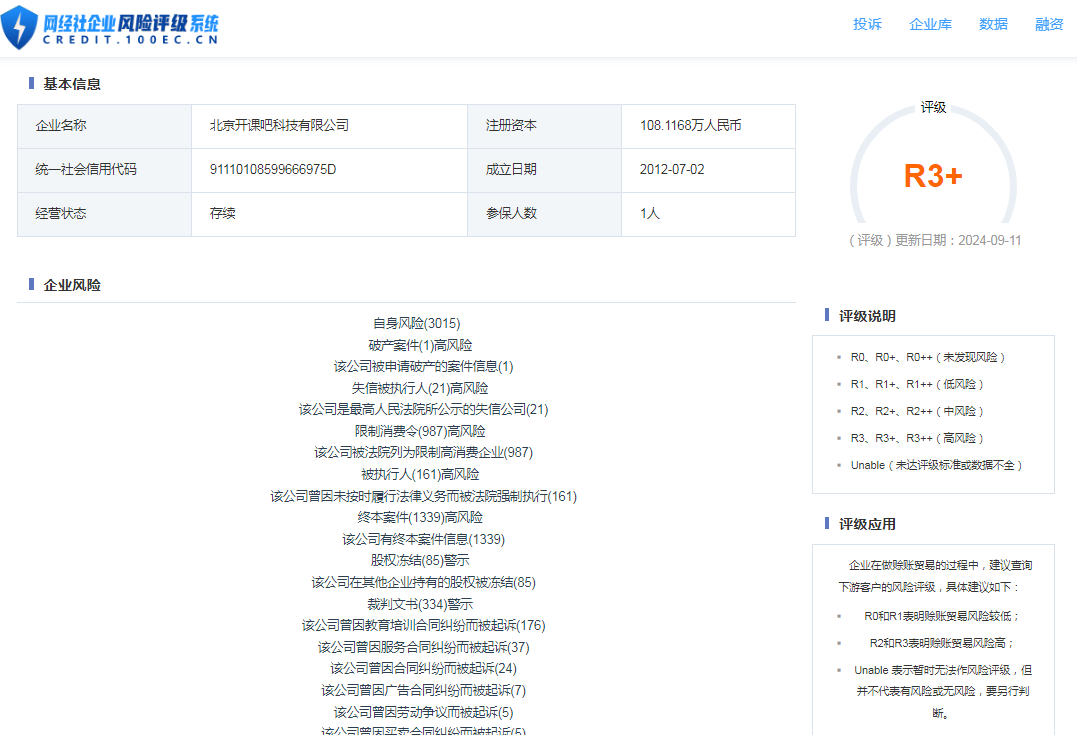Click 被执行人(161)高风险 item
Viewport: 1077px width, 735px height.
[420, 474]
